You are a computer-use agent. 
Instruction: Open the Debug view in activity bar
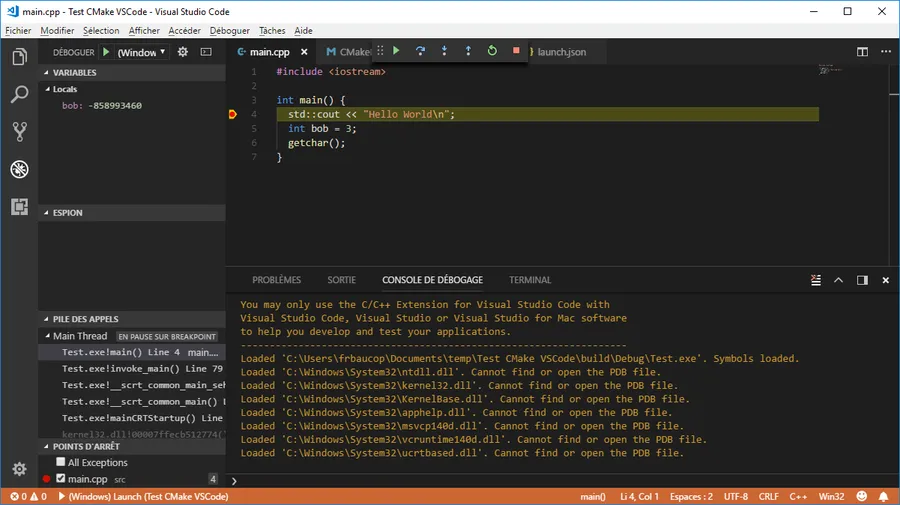pos(20,169)
